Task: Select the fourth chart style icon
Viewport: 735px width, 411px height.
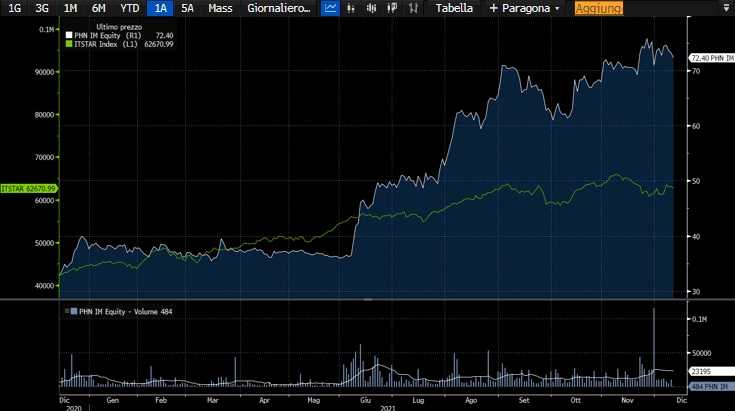Action: coord(392,8)
